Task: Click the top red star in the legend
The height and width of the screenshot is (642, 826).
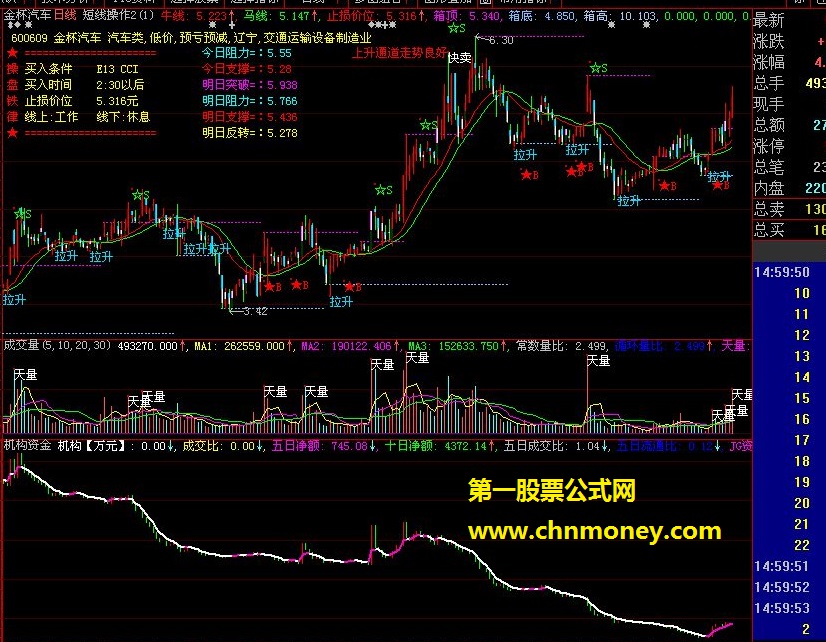Action: [12, 53]
